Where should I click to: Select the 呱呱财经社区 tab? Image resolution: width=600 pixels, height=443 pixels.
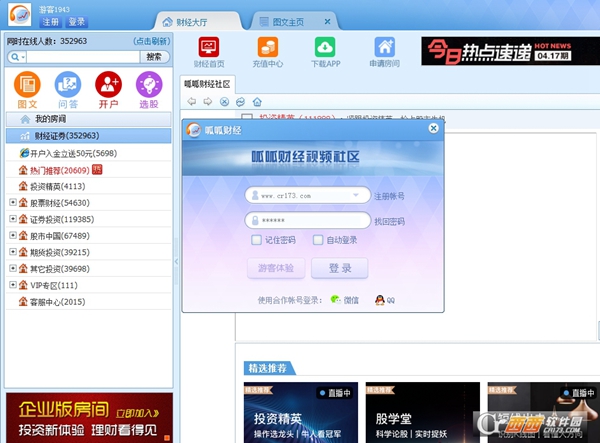point(207,84)
